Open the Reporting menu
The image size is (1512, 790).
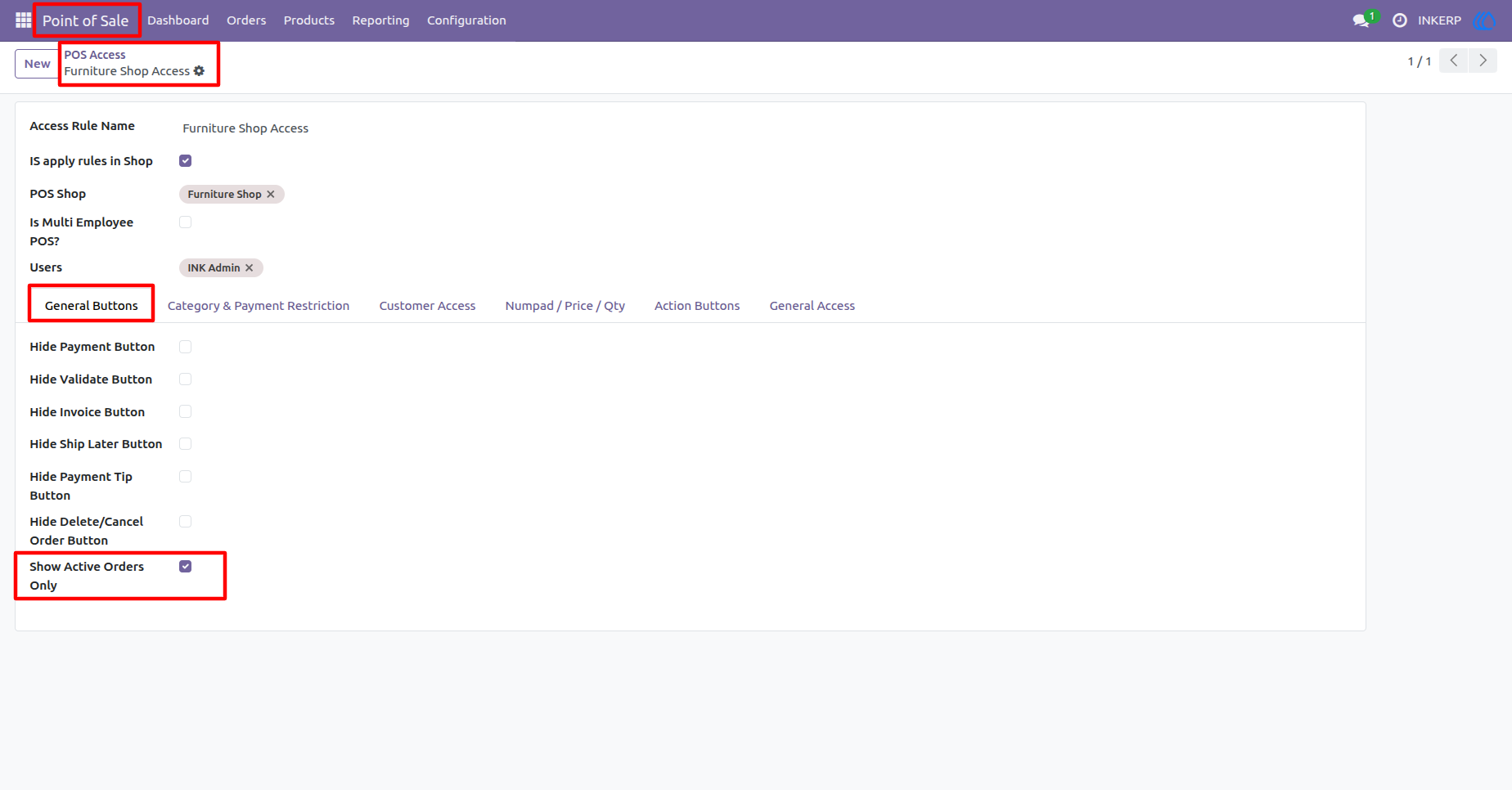[380, 20]
